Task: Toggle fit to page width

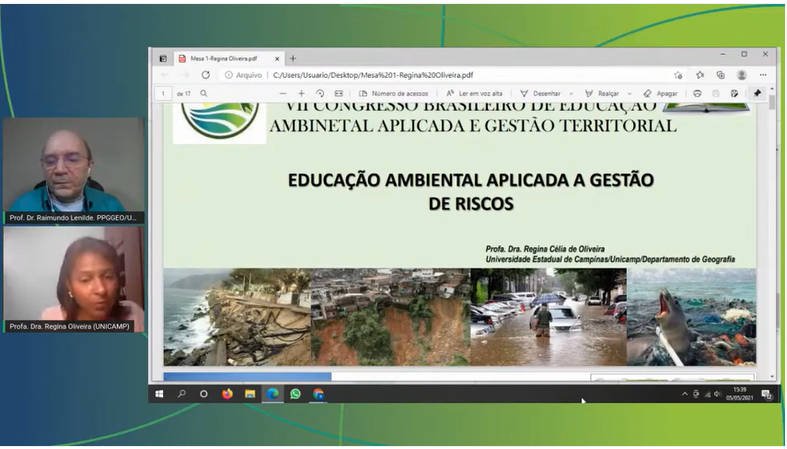Action: [x=339, y=93]
